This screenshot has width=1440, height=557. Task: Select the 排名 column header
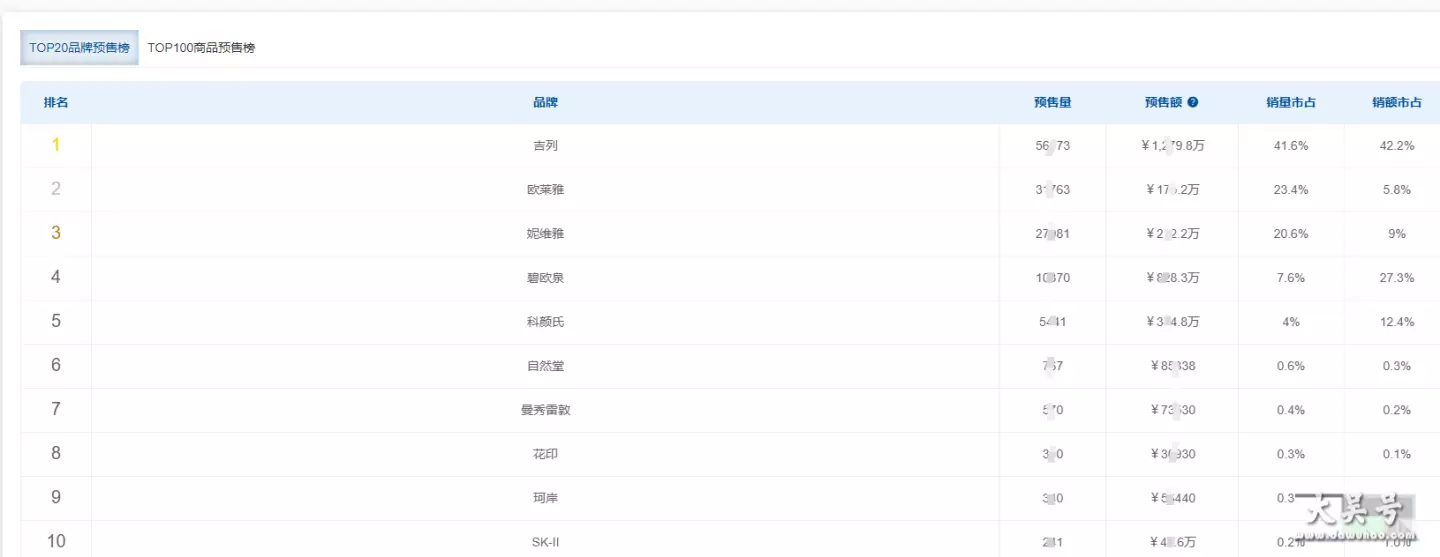click(56, 102)
